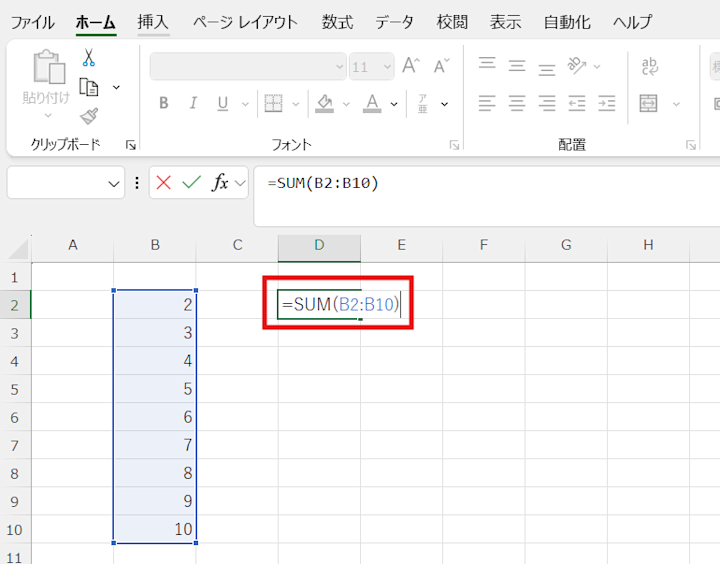Image resolution: width=720 pixels, height=564 pixels.
Task: Open the 自動化 tab
Action: 567,22
